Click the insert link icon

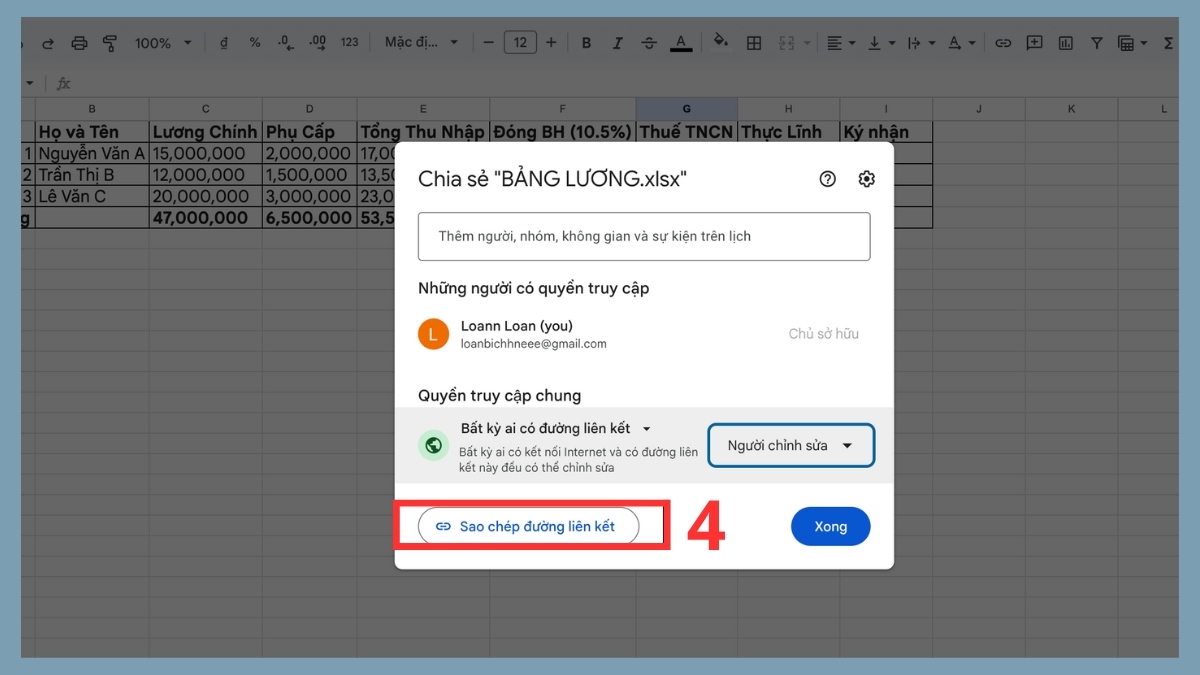coord(1003,42)
